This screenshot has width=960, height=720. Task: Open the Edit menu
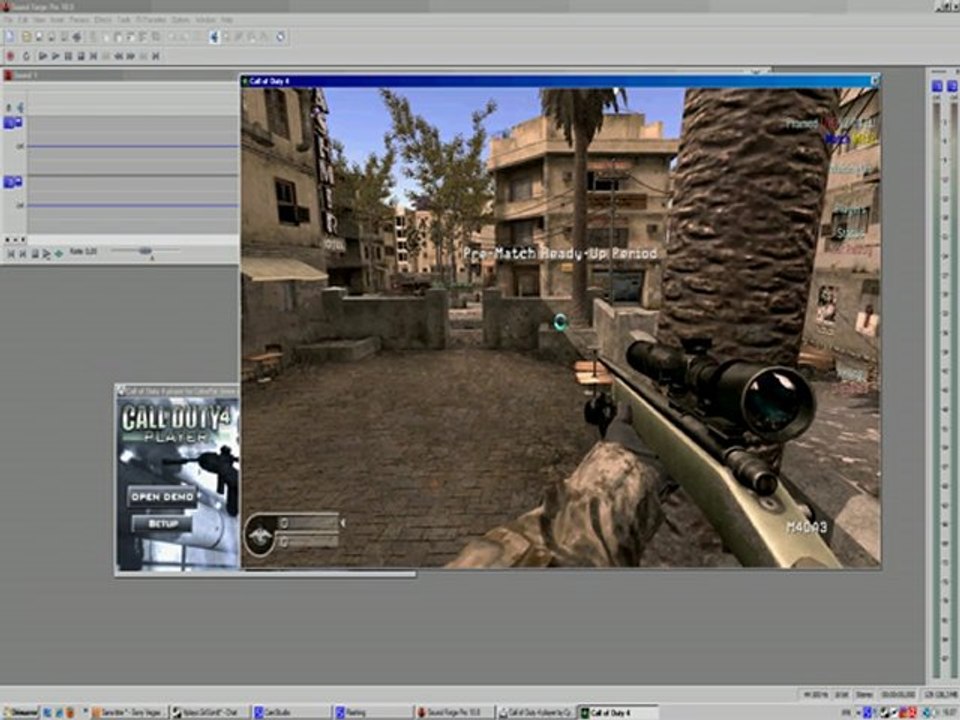pos(23,20)
